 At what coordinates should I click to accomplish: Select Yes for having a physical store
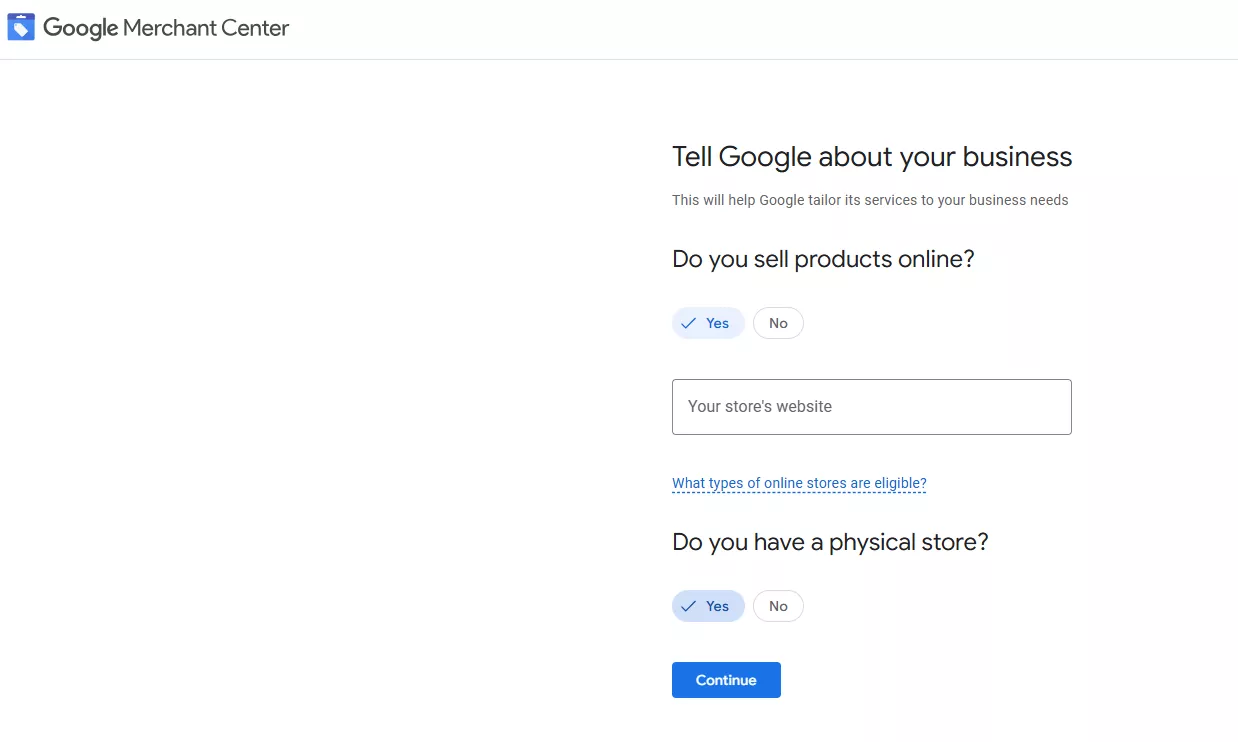[x=709, y=606]
